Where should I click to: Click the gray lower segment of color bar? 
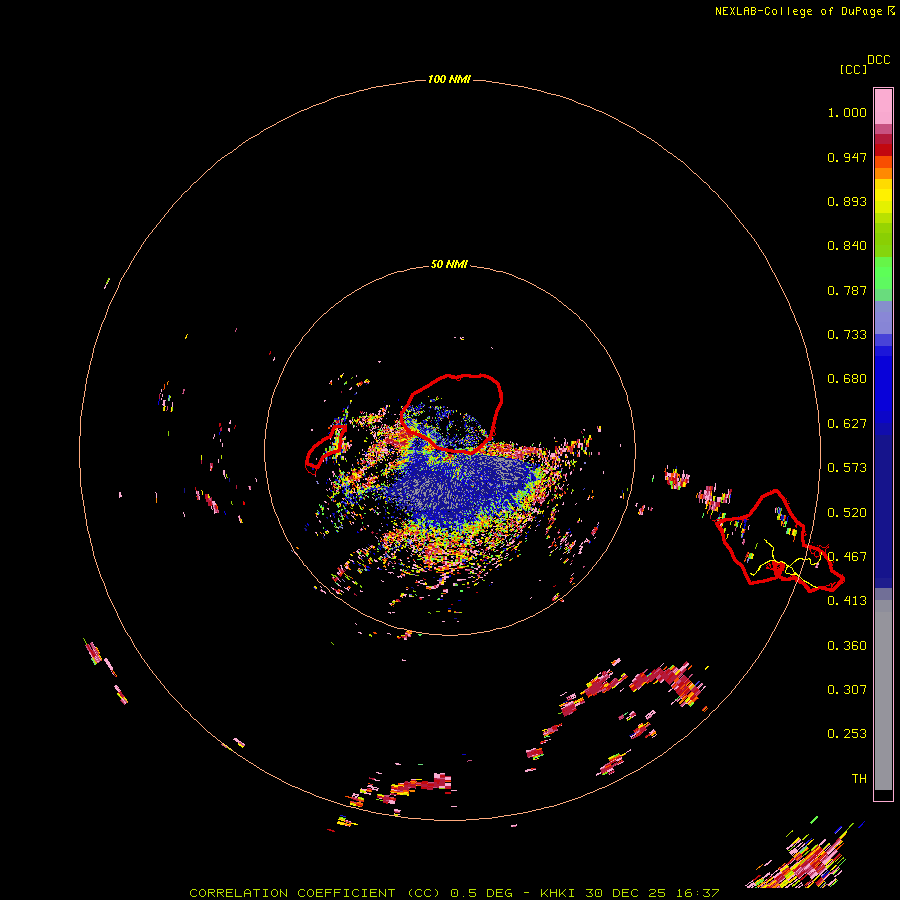pos(883,695)
